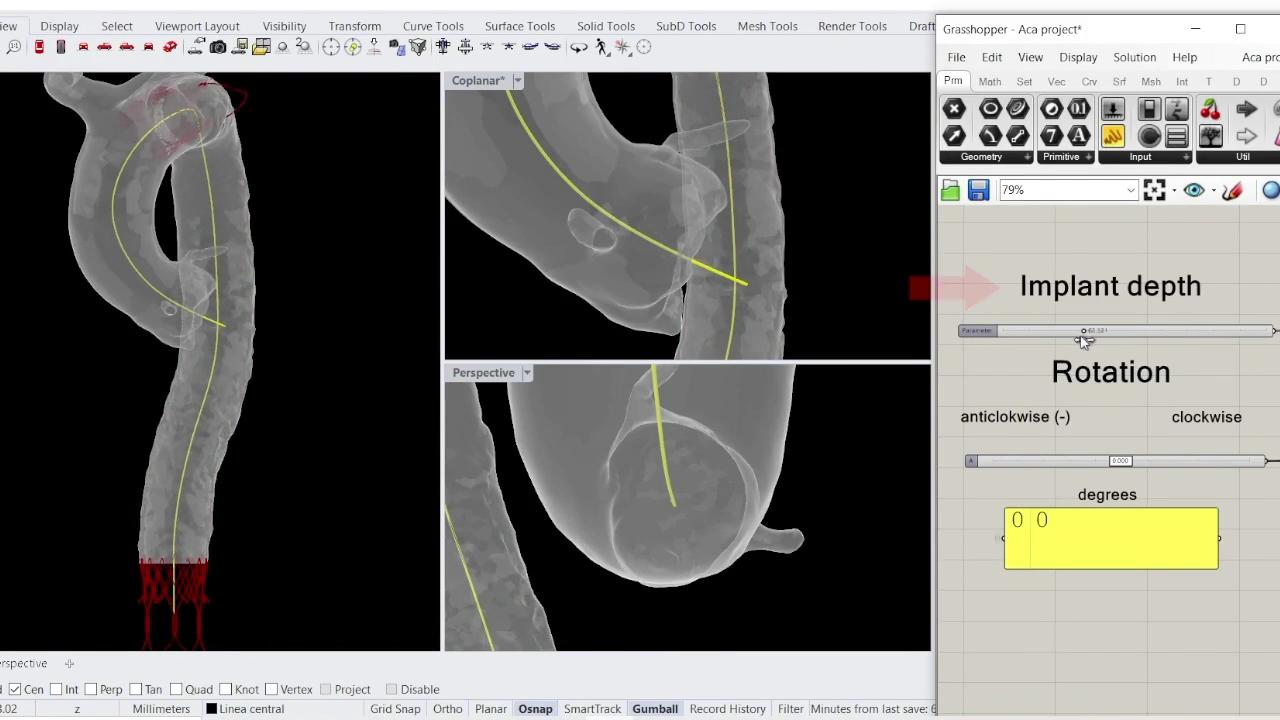Open the Coplanar viewport dropdown arrow

(x=517, y=80)
